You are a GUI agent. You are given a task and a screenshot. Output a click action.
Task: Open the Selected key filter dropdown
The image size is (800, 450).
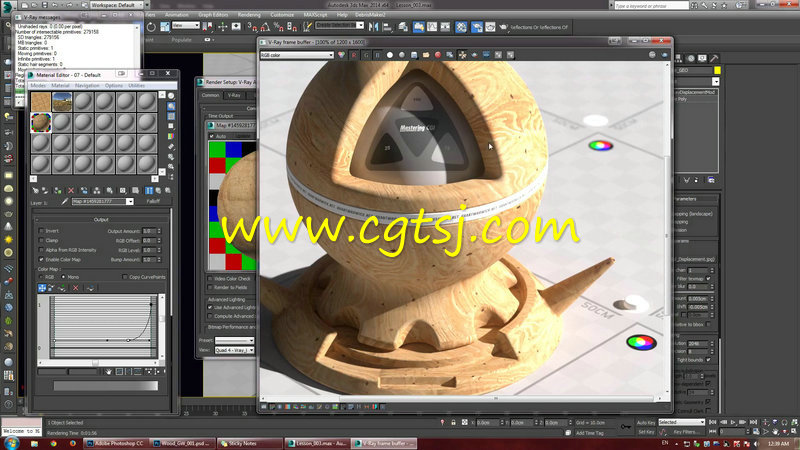point(681,422)
